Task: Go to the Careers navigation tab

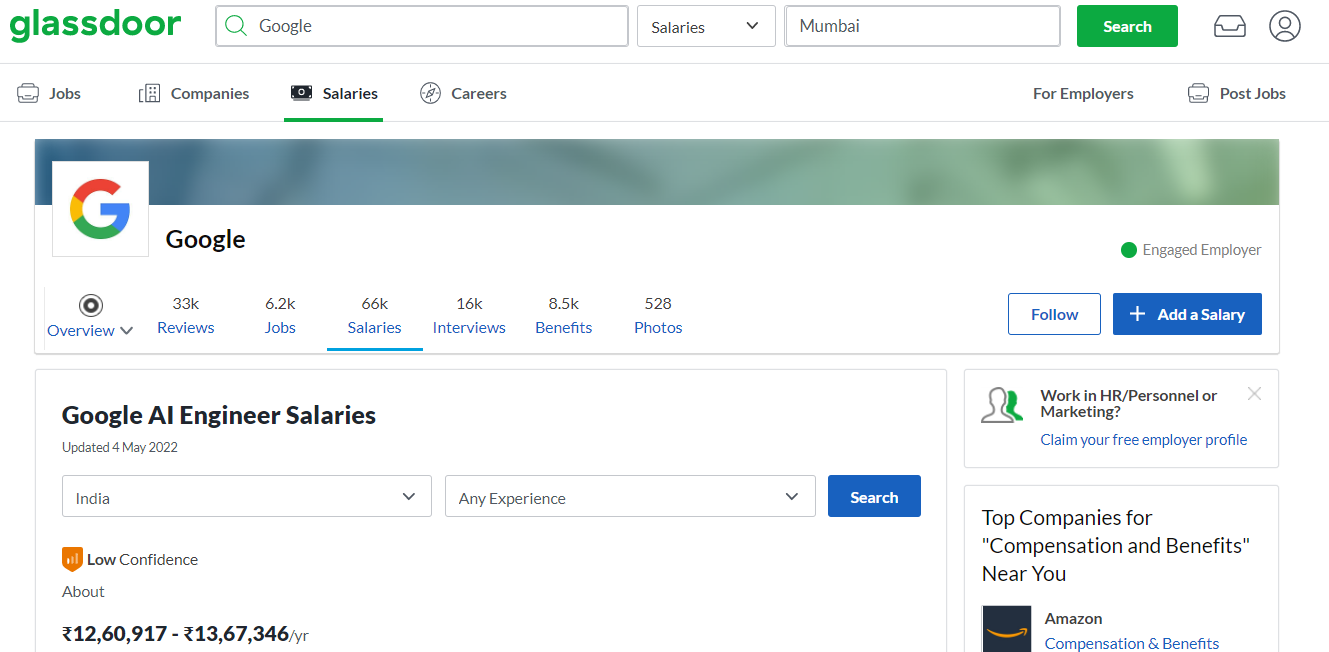Action: [463, 93]
